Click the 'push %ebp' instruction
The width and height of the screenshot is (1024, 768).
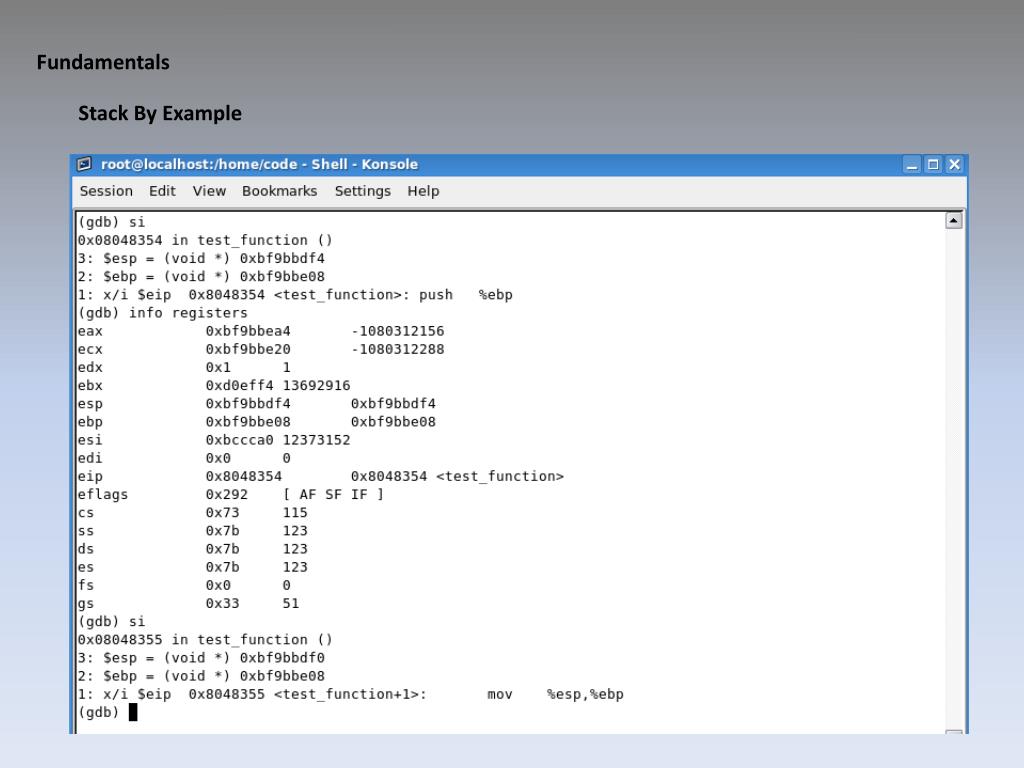[466, 295]
